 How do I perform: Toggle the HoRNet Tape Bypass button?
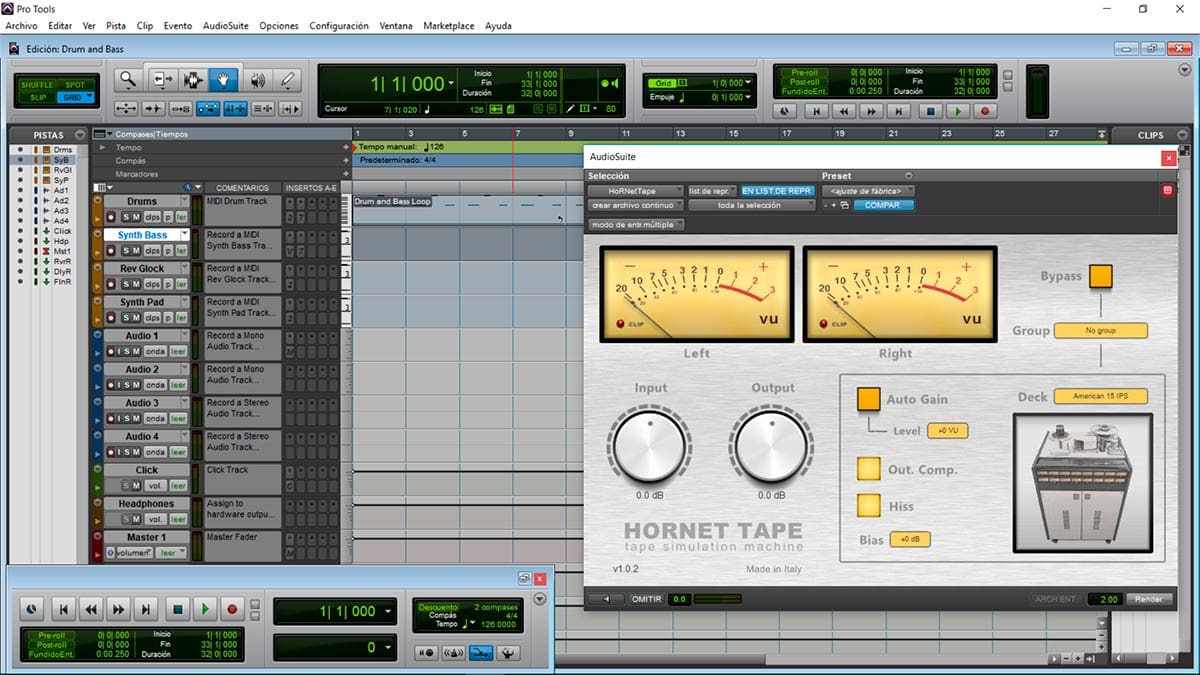click(1101, 276)
